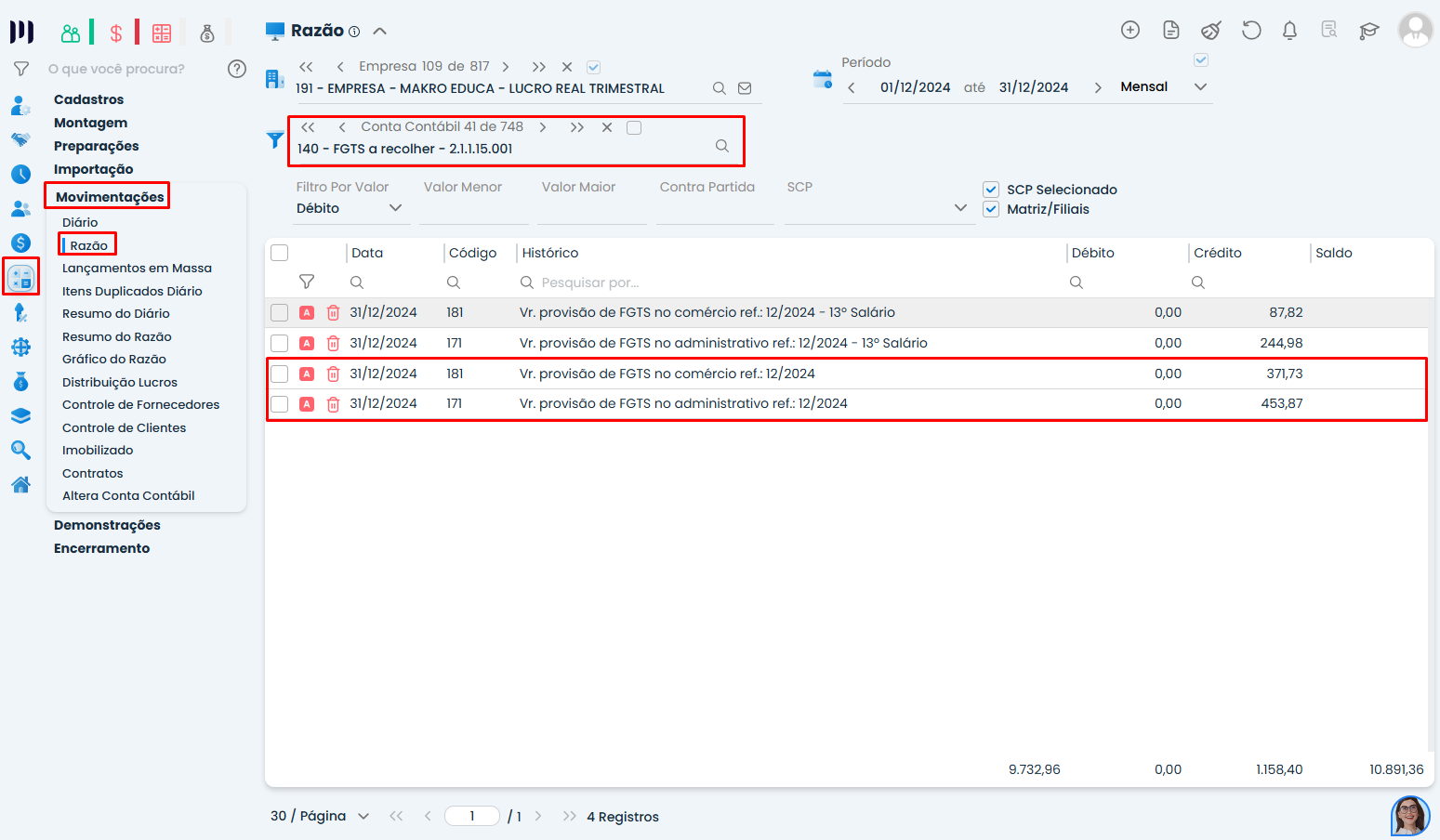Expand the Demonstrações section
This screenshot has width=1440, height=840.
click(x=107, y=525)
